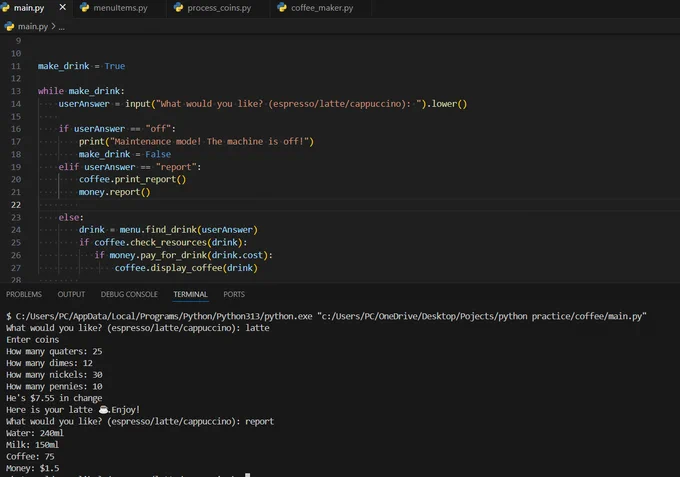Select the Terminal panel tab
The width and height of the screenshot is (680, 477).
[190, 294]
